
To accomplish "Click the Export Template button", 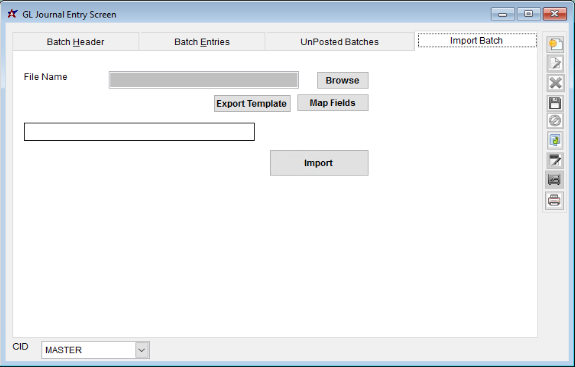I will pos(252,103).
